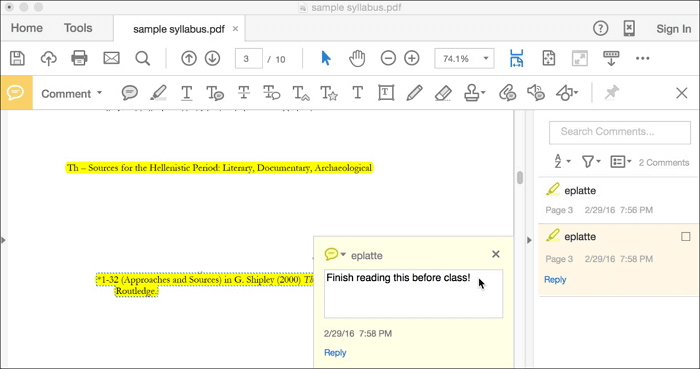
Task: Click the Sign In button
Action: 674,29
